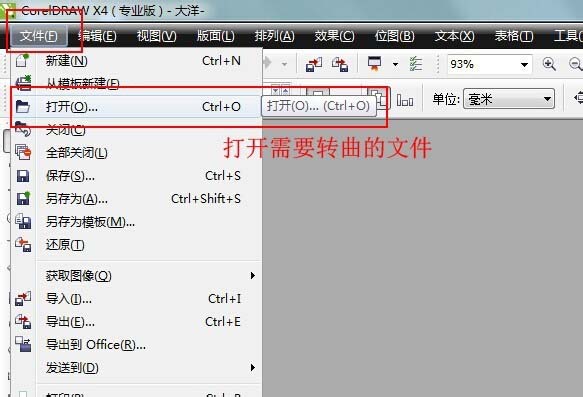Click the open folder icon beside 打开
Viewport: 583px width, 397px height.
pos(22,107)
